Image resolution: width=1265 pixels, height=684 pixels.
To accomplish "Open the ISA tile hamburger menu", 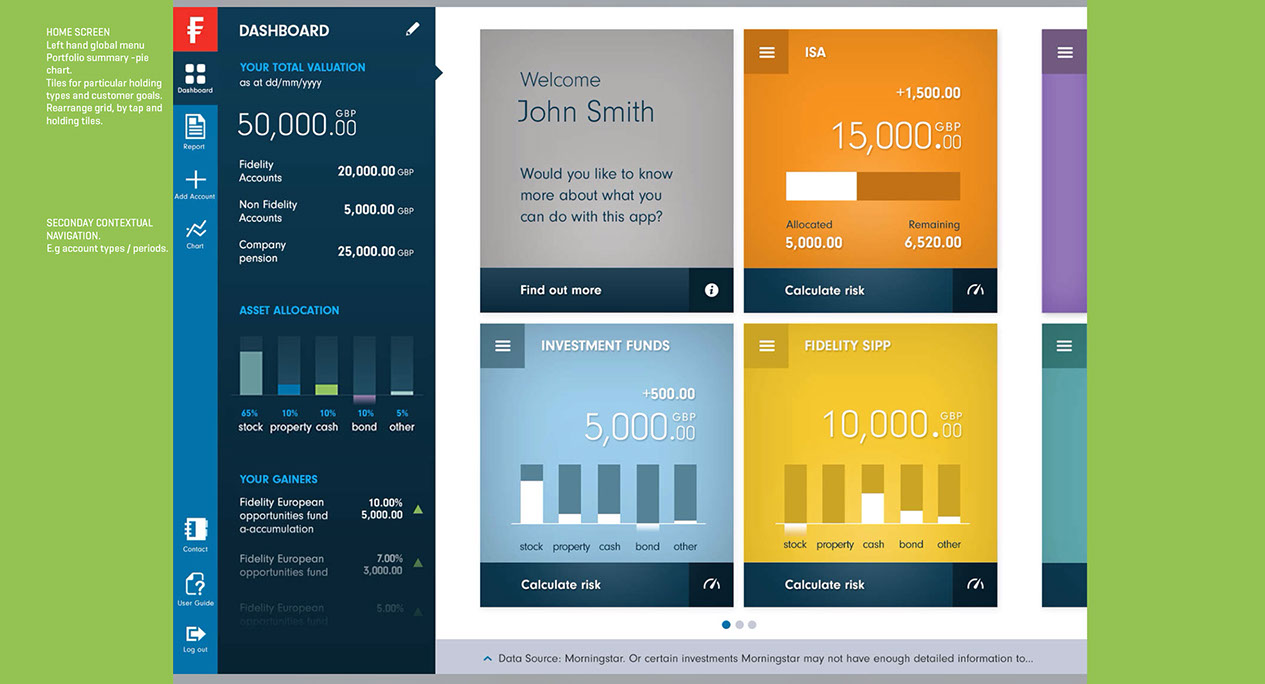I will [x=766, y=52].
